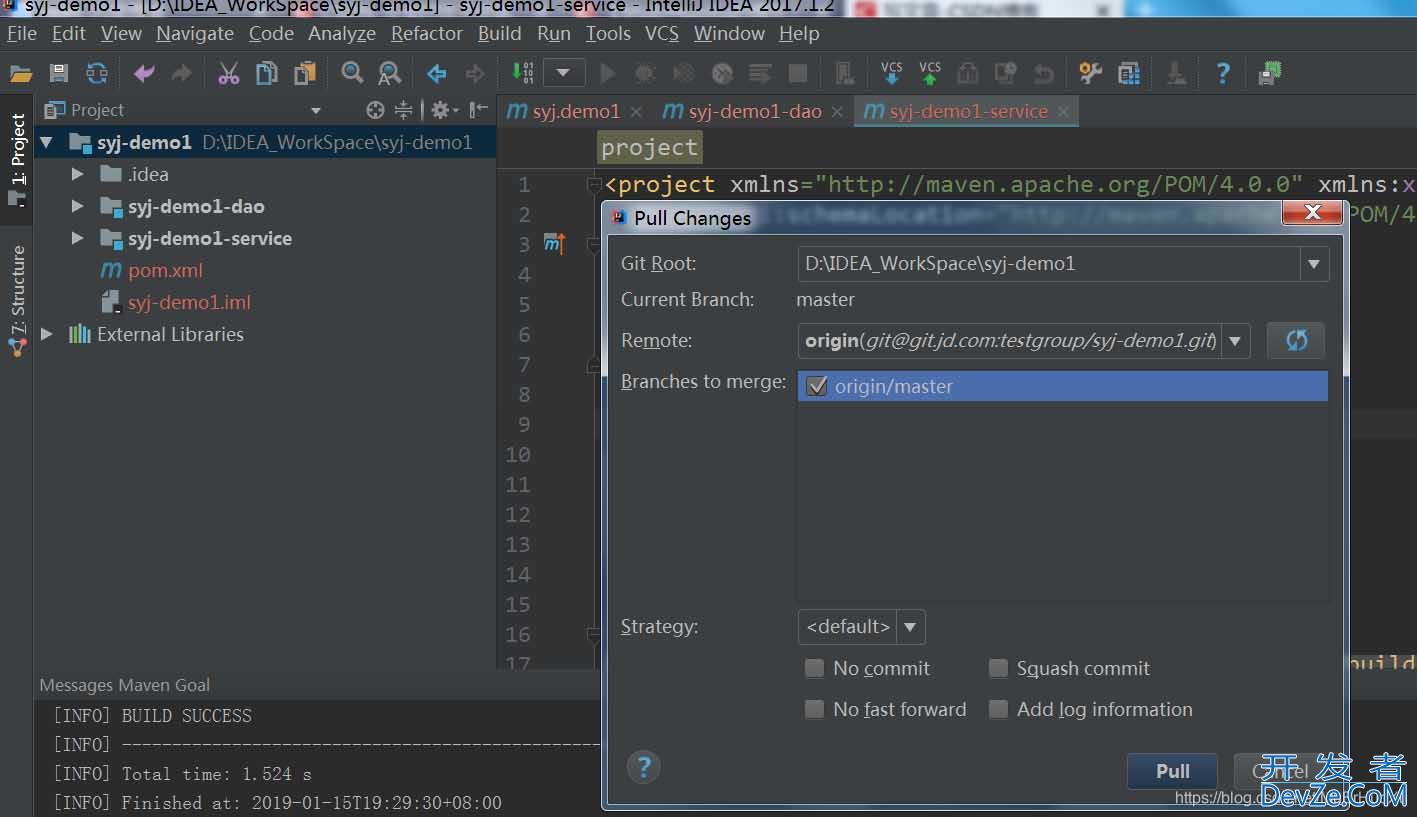Close the syj-demo1-service editor tab
This screenshot has height=817, width=1417.
pos(1063,112)
